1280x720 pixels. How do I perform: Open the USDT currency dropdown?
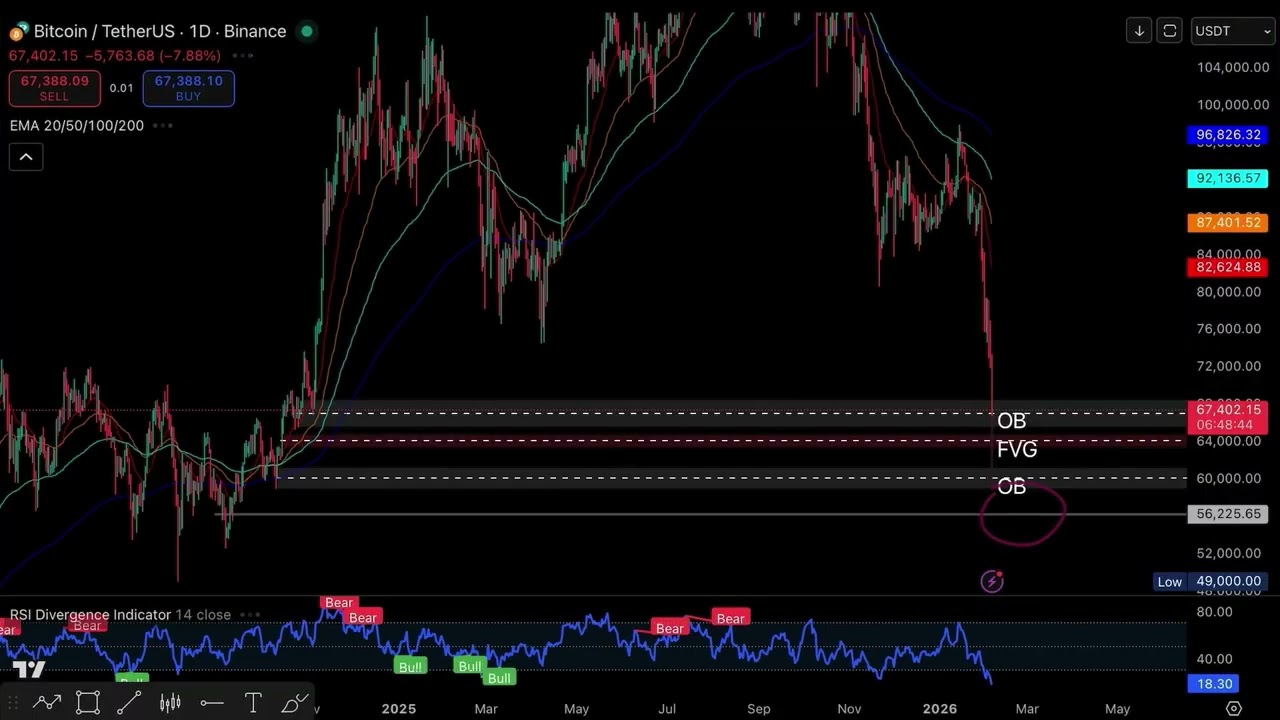tap(1232, 31)
